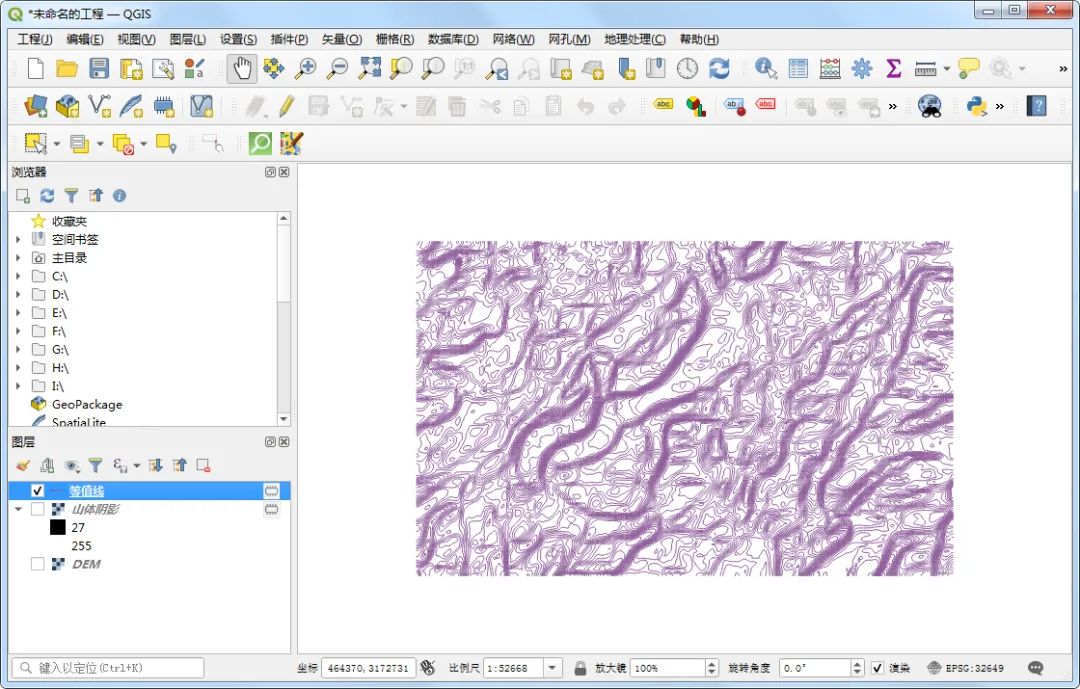Open the field calculator
The image size is (1080, 689).
coord(830,68)
